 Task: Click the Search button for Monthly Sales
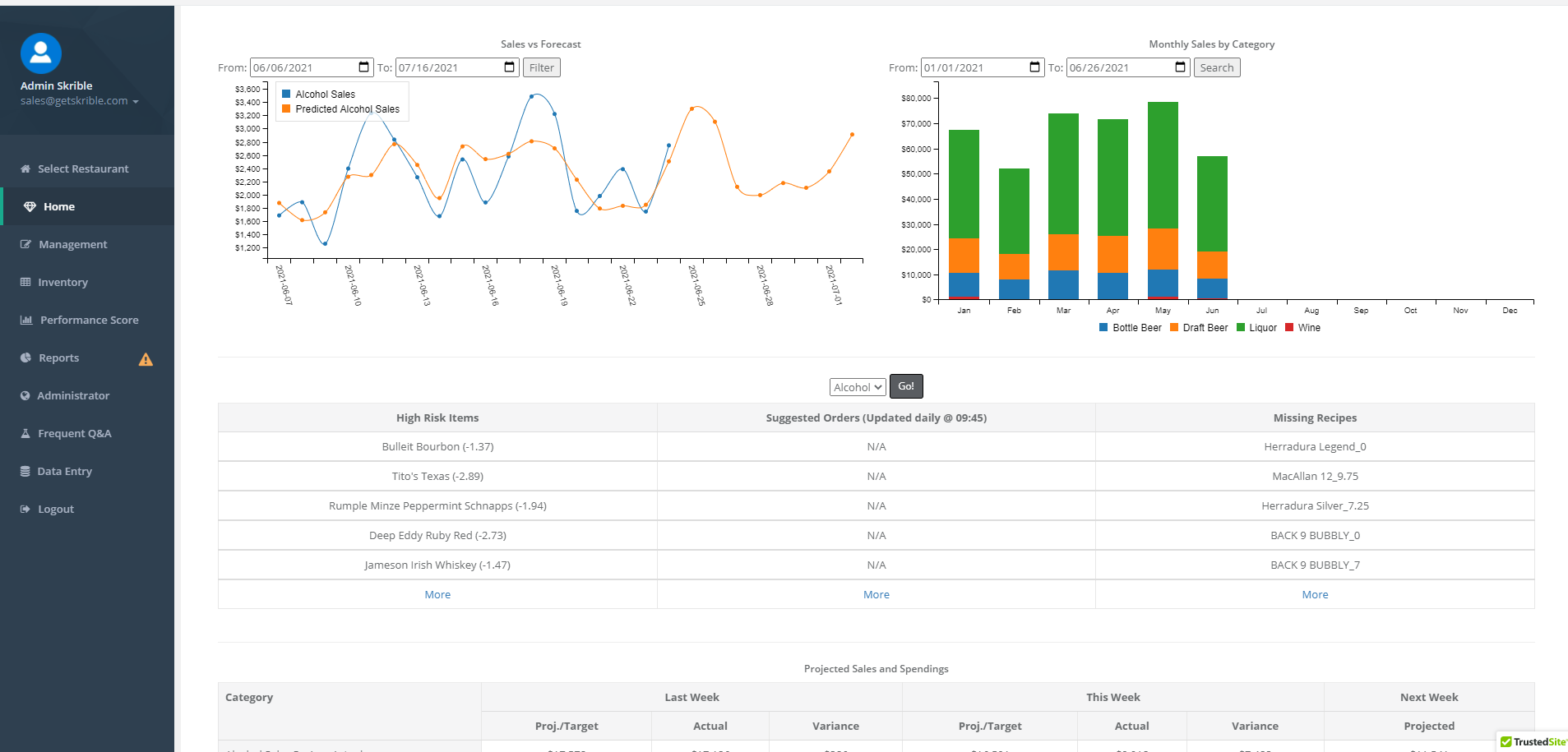tap(1217, 67)
